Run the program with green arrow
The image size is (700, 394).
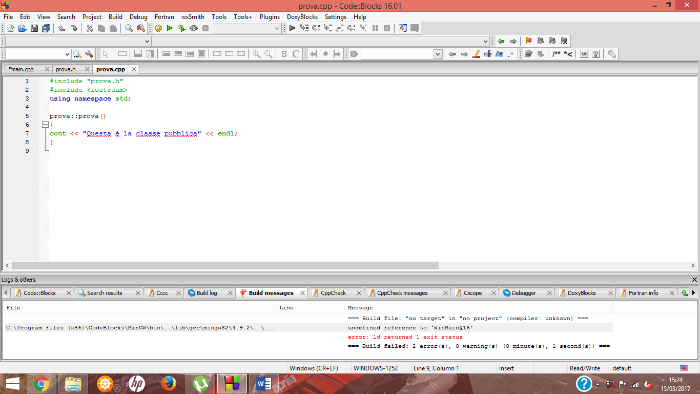coord(170,28)
